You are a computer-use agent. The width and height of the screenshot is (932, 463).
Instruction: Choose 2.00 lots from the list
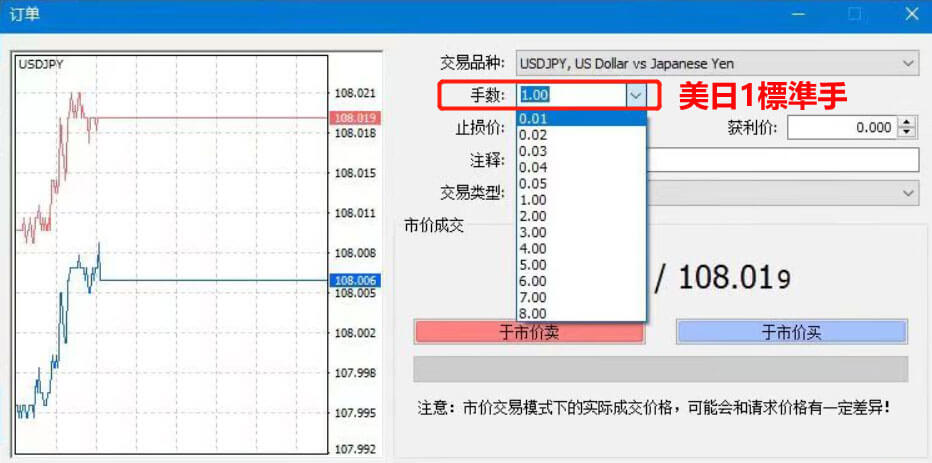point(581,216)
